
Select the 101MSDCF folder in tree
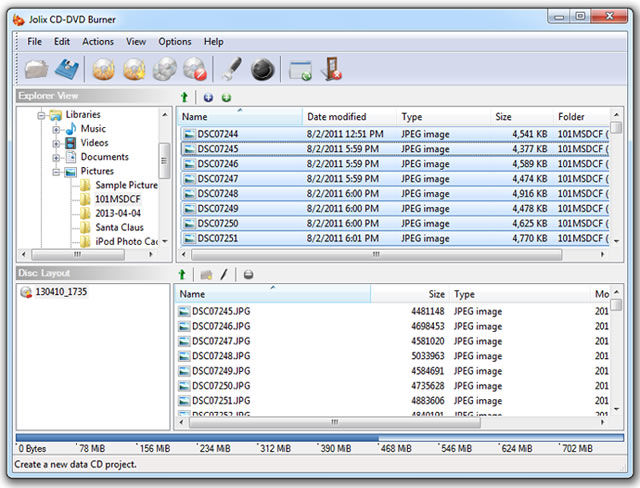(118, 199)
